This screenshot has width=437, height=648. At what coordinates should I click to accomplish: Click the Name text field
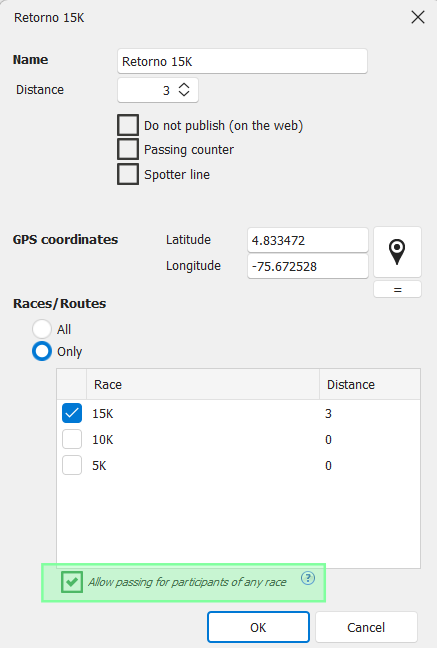[242, 61]
